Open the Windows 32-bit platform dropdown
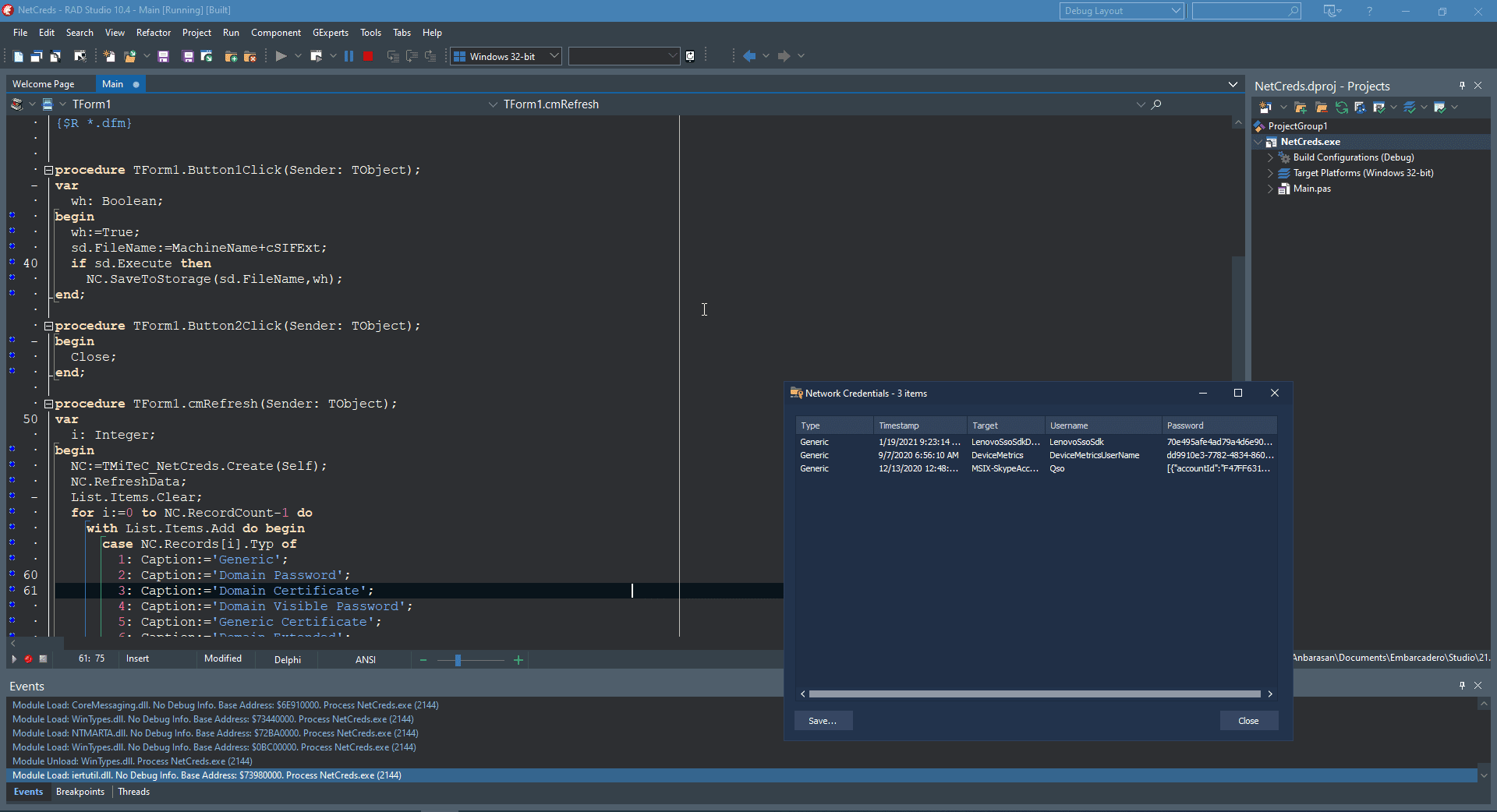 (x=554, y=56)
